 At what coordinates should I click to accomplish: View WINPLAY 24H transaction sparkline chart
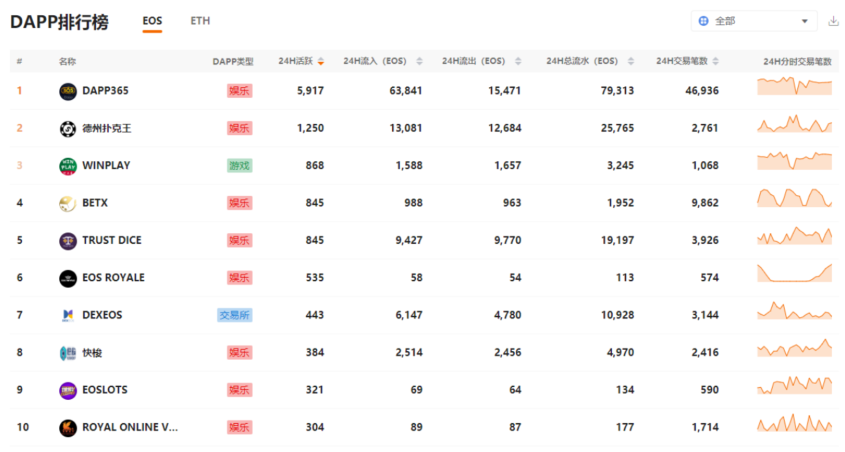point(794,161)
